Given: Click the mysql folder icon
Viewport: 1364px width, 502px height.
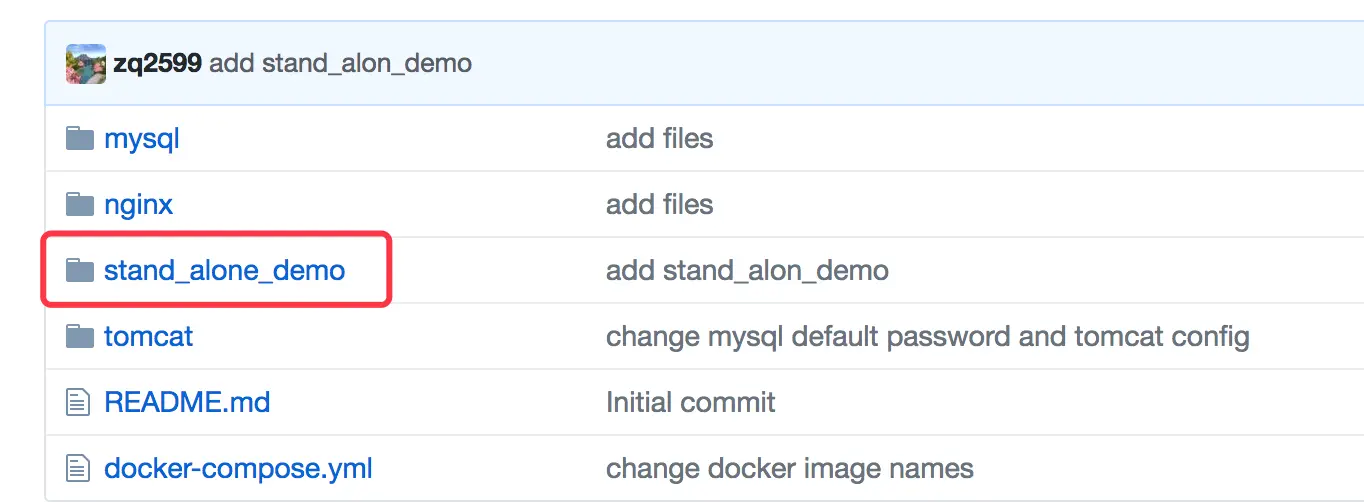Looking at the screenshot, I should coord(79,138).
